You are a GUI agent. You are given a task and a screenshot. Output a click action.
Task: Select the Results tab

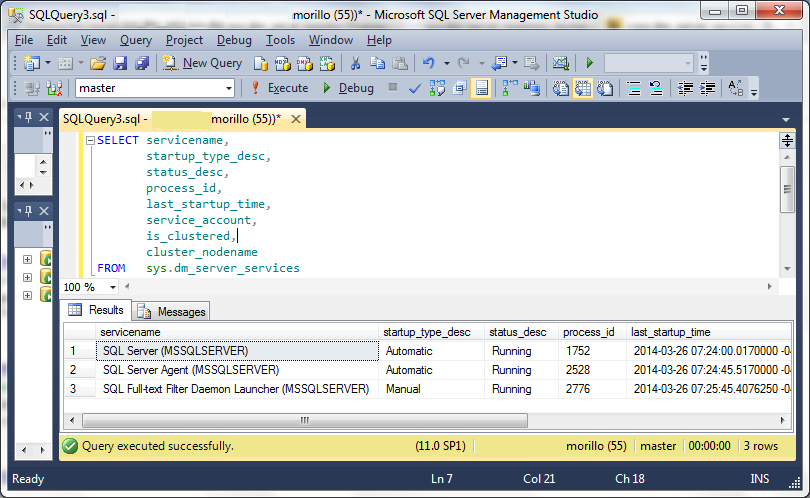pos(97,310)
